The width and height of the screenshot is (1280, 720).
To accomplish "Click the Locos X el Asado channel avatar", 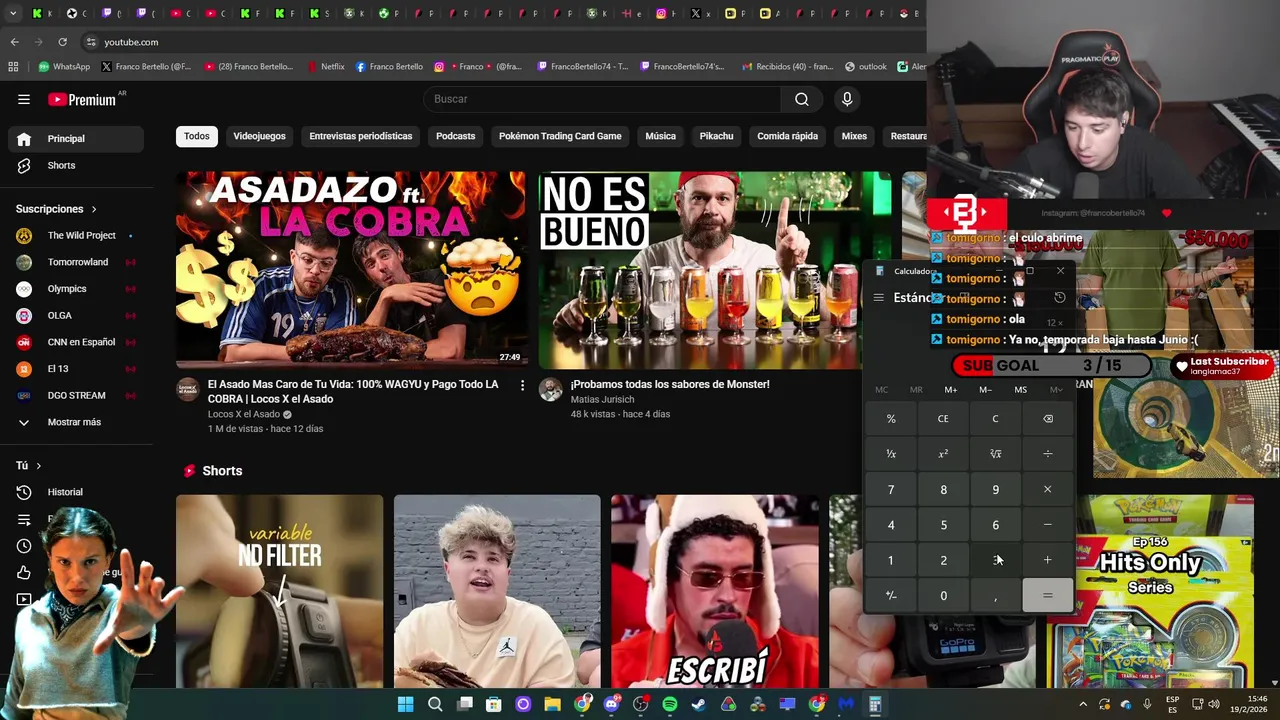I will coord(188,390).
